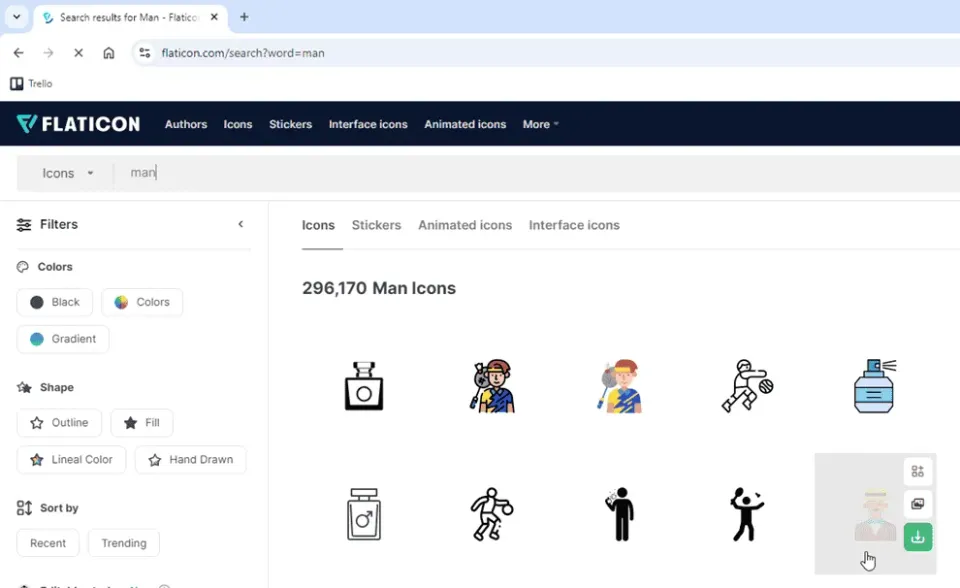This screenshot has height=588, width=960.
Task: Switch to the Stickers results tab
Action: (x=376, y=225)
